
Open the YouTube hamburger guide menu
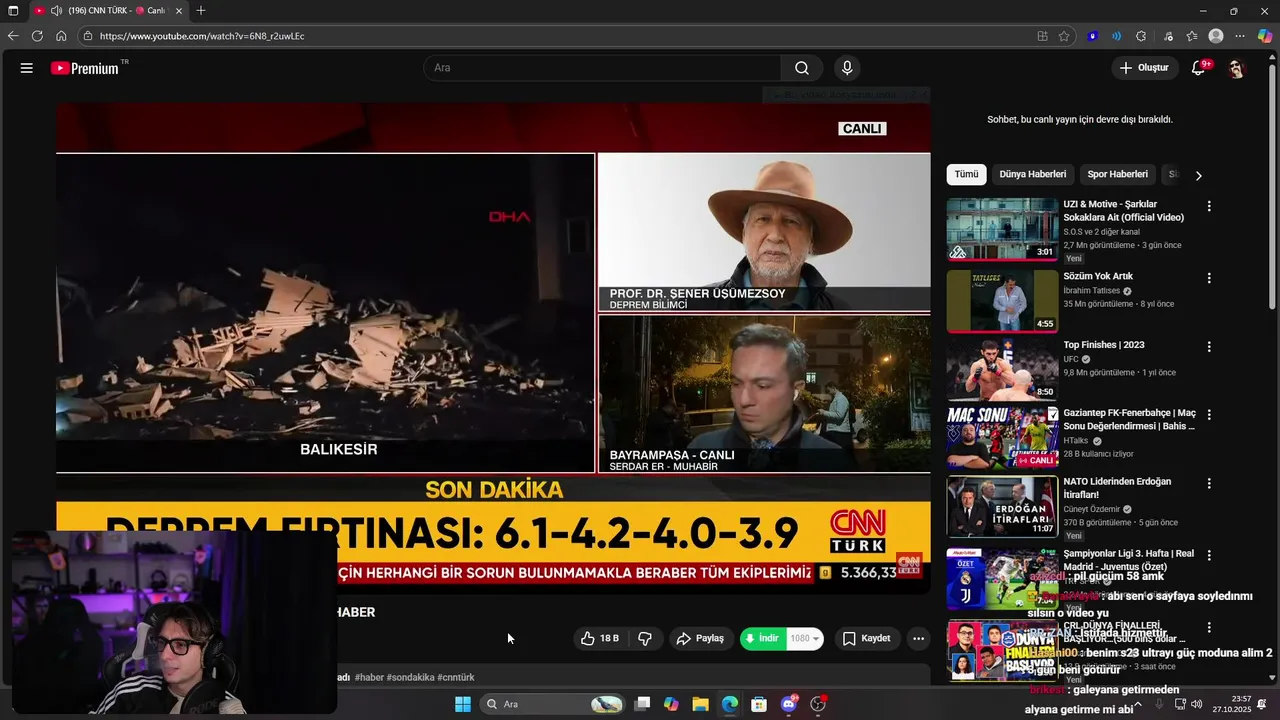pyautogui.click(x=27, y=68)
